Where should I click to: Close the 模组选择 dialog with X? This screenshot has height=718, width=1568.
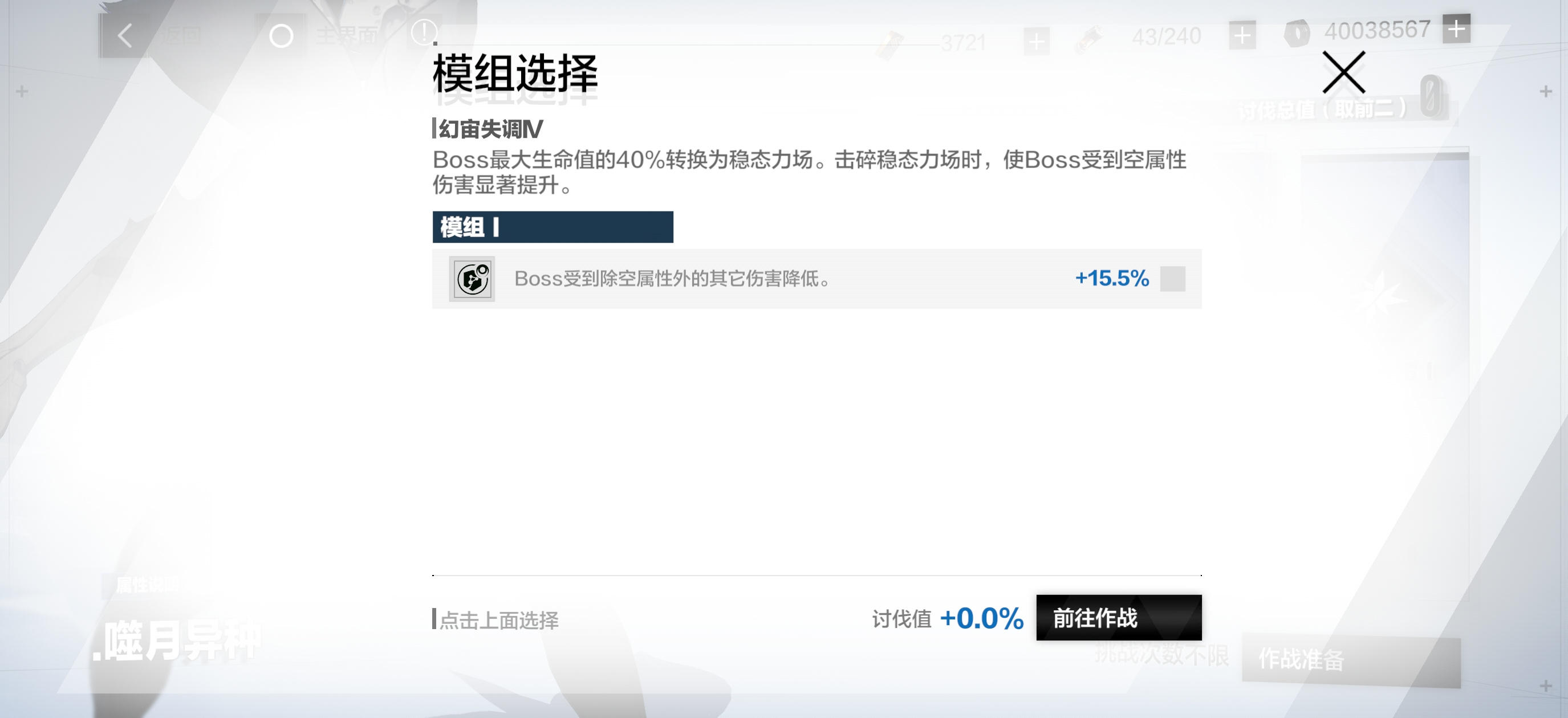[x=1343, y=72]
